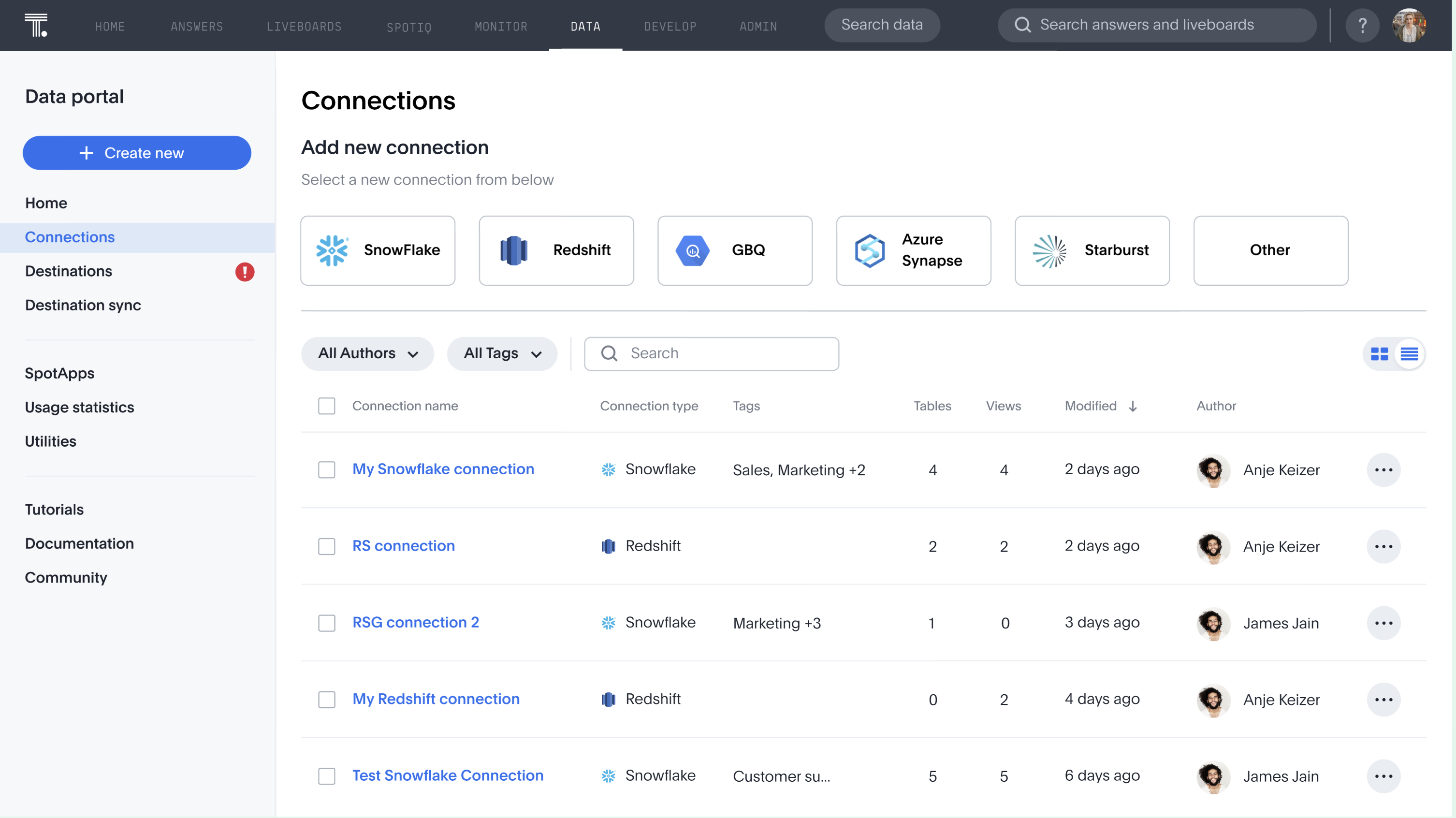Click the search magnifier in connections search

609,354
